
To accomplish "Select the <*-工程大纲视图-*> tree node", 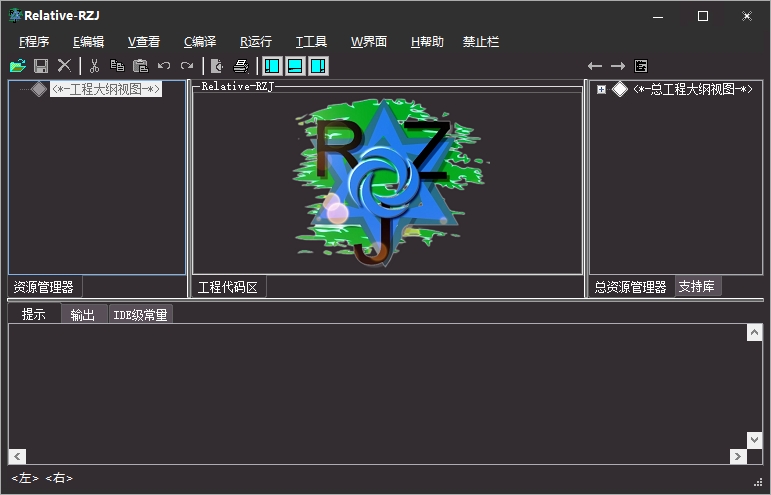I will pos(106,89).
